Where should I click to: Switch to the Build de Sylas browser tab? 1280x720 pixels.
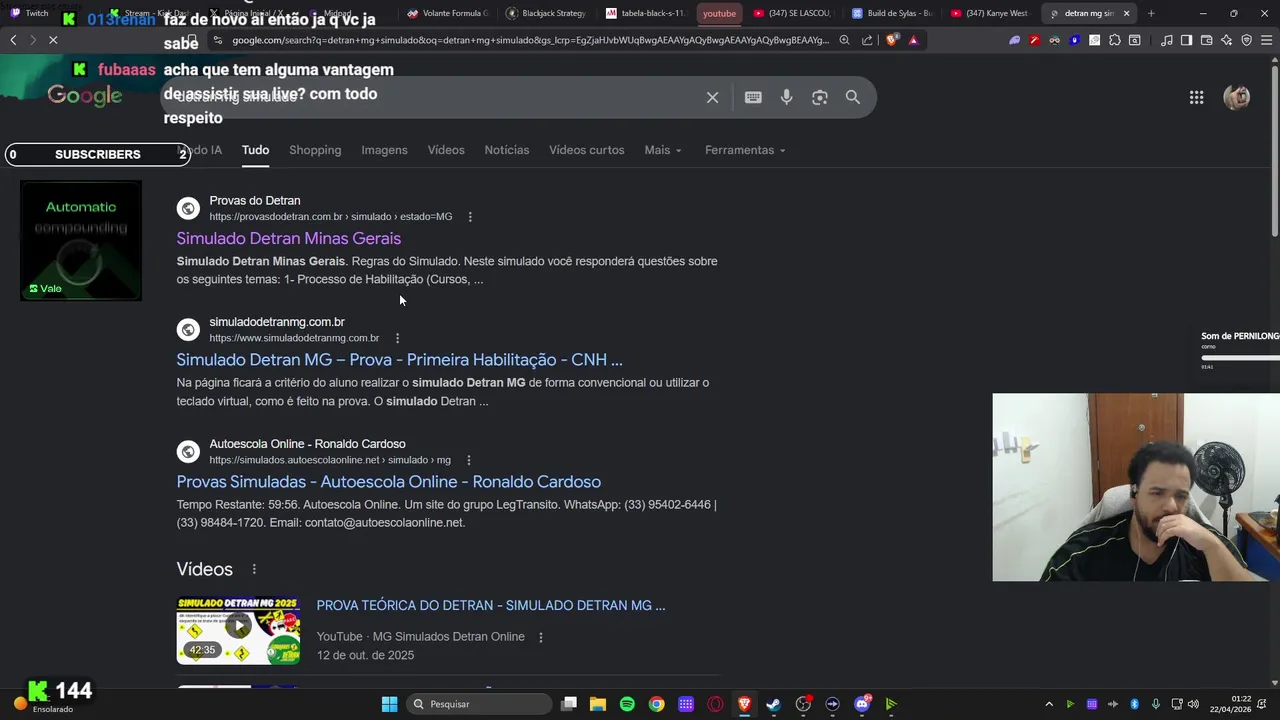coord(892,13)
